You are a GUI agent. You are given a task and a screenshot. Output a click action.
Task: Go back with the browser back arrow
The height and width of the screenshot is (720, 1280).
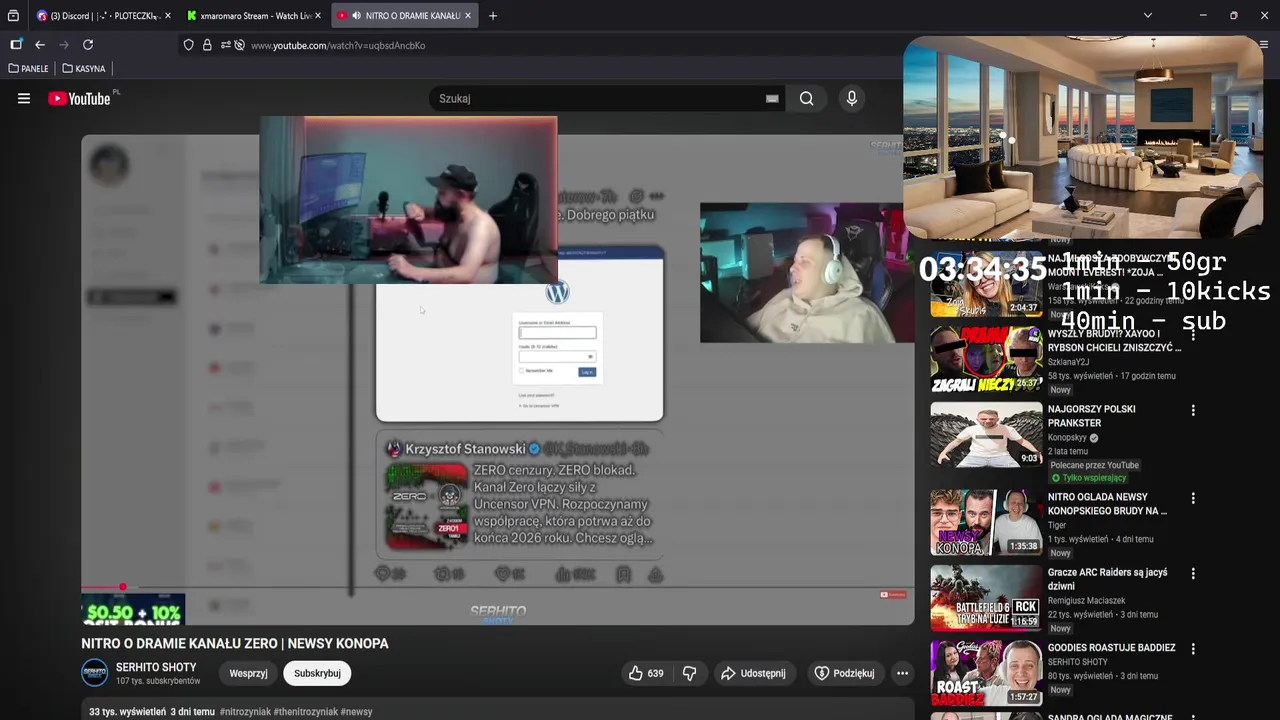click(x=40, y=45)
